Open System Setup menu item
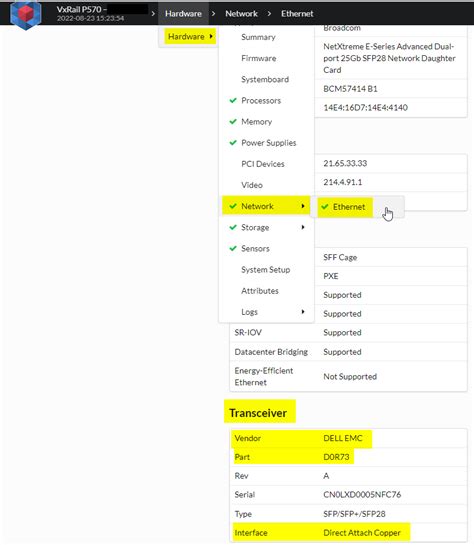Screen dimensions: 474x545 coord(265,270)
